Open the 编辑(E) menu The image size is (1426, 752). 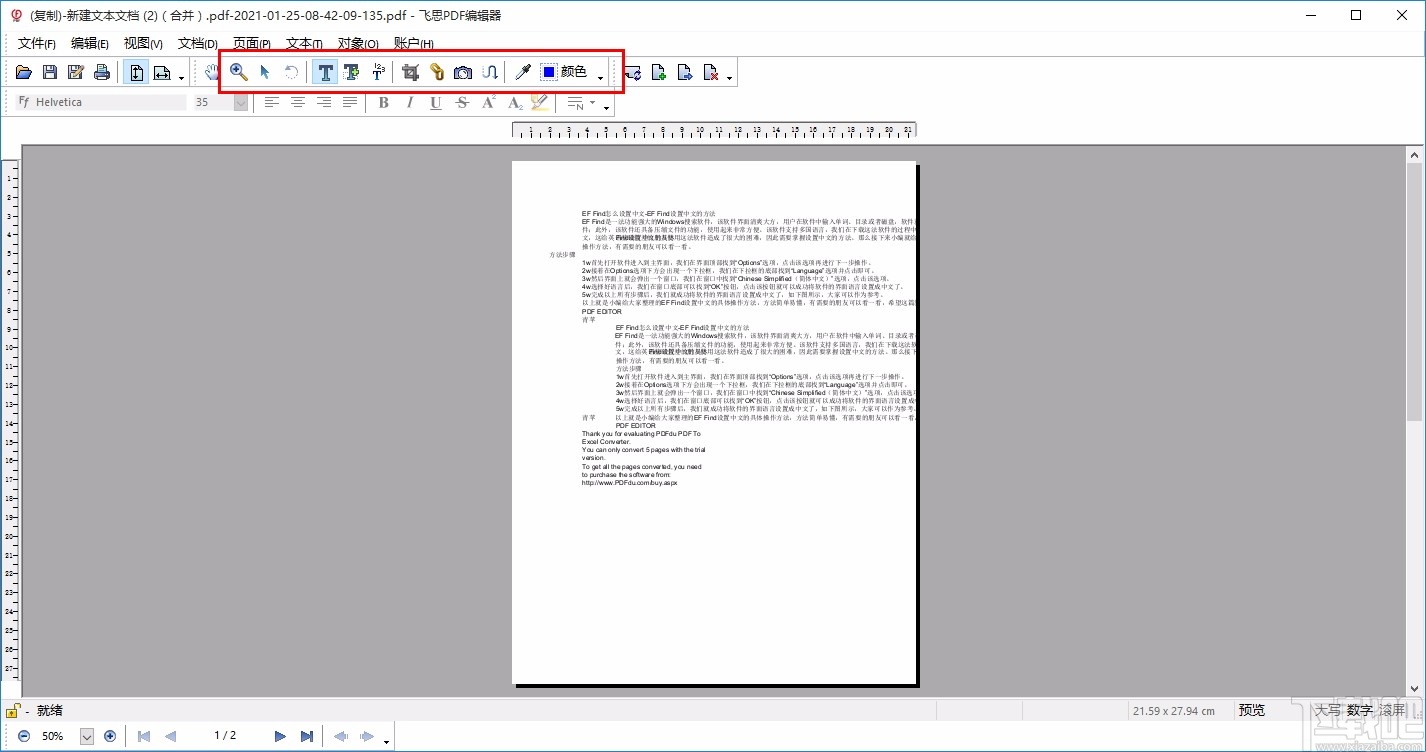[90, 43]
